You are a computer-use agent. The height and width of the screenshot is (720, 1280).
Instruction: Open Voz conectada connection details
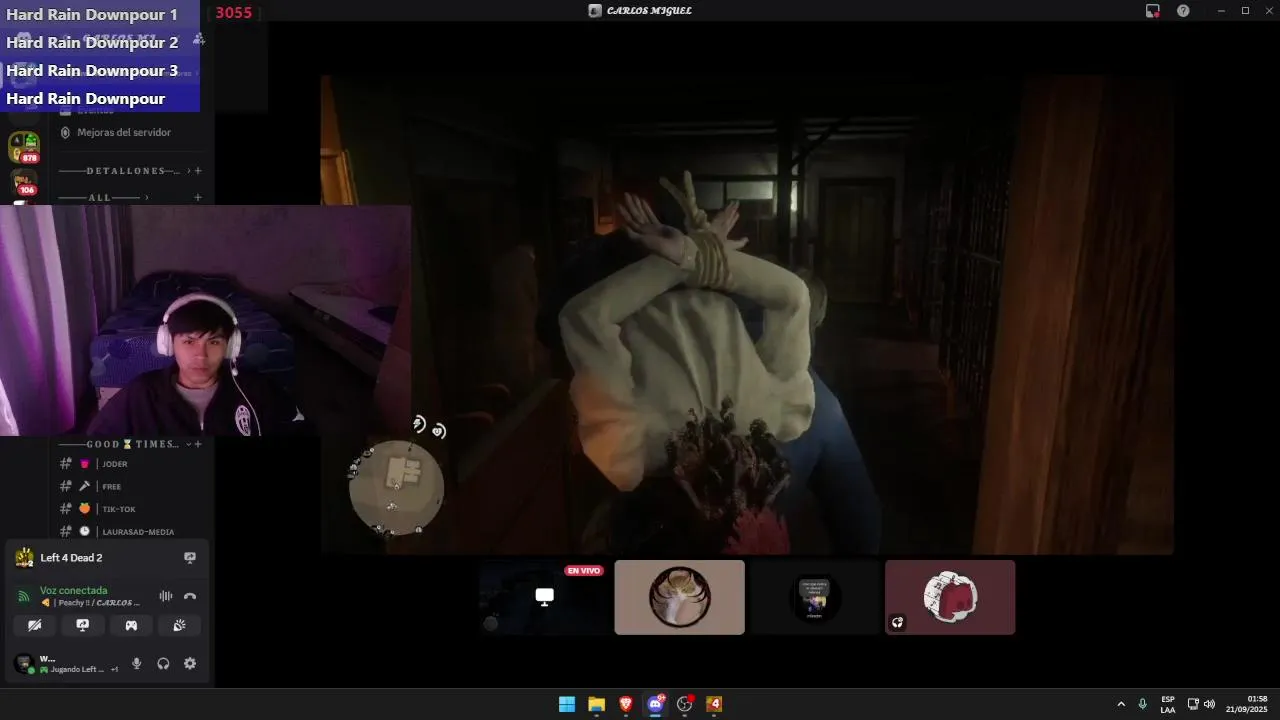(x=73, y=590)
